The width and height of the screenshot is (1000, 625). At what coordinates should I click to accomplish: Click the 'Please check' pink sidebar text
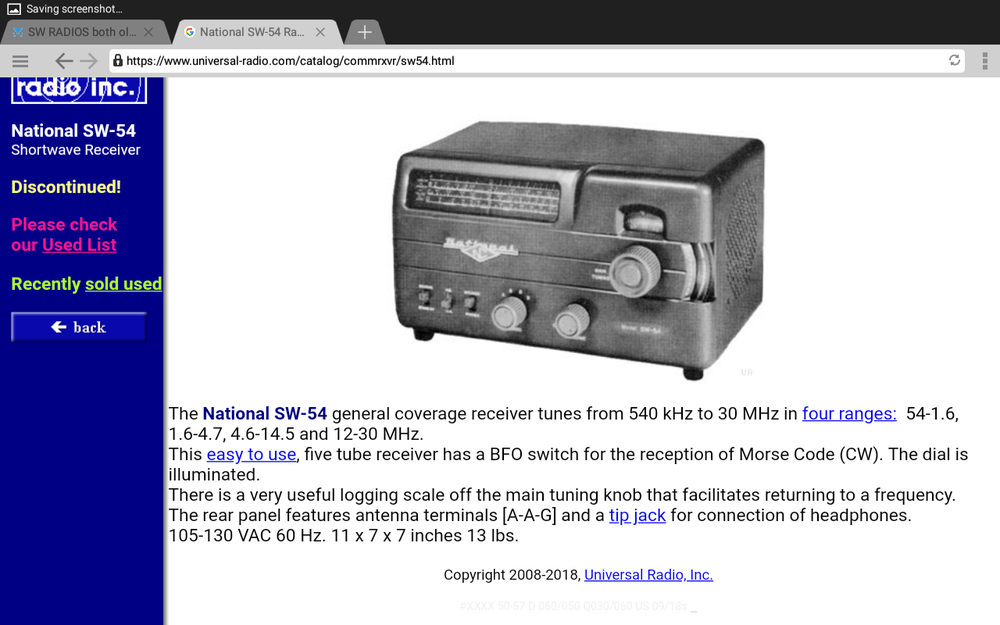(x=64, y=224)
